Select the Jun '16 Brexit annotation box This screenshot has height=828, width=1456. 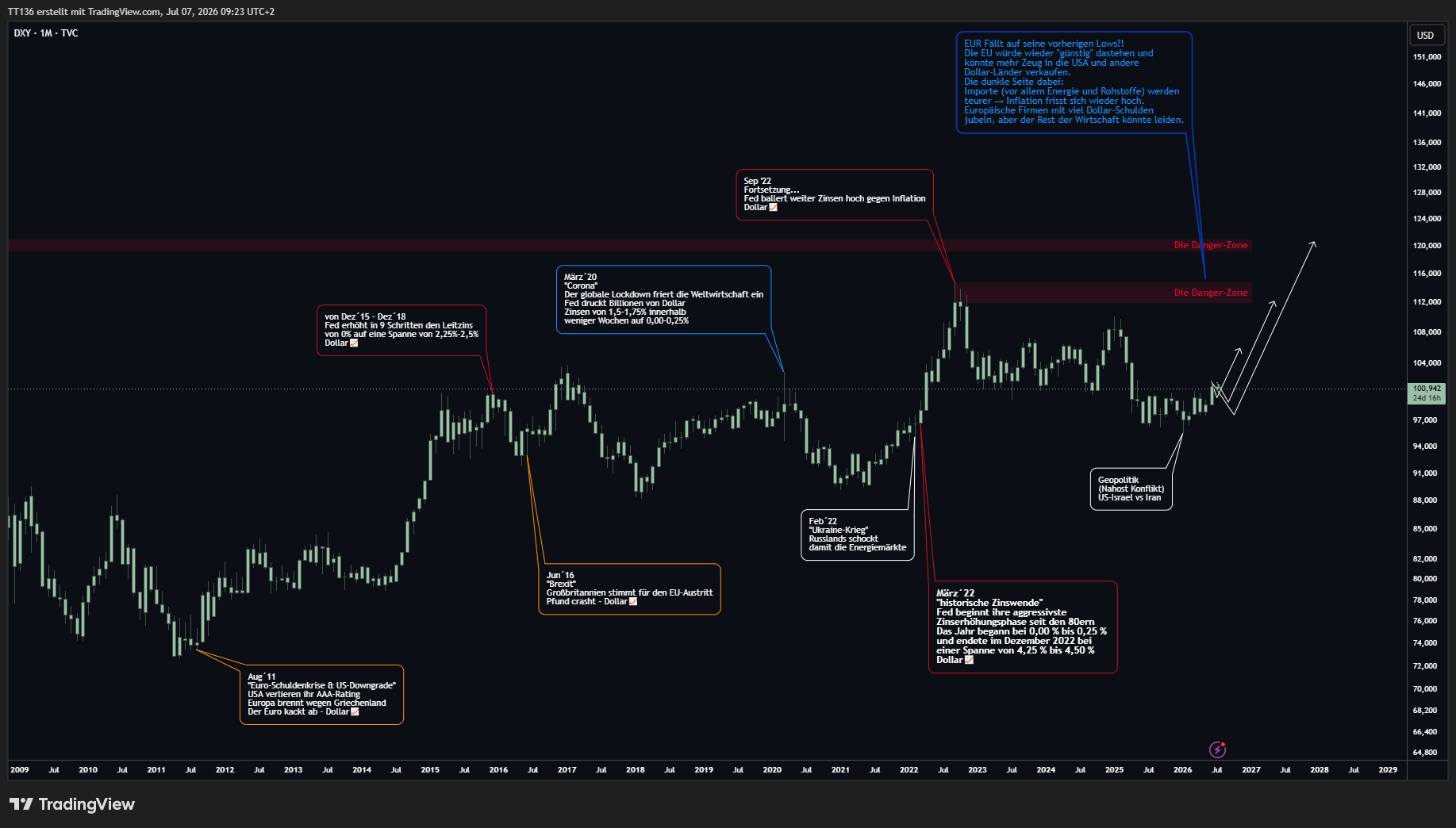tap(629, 589)
